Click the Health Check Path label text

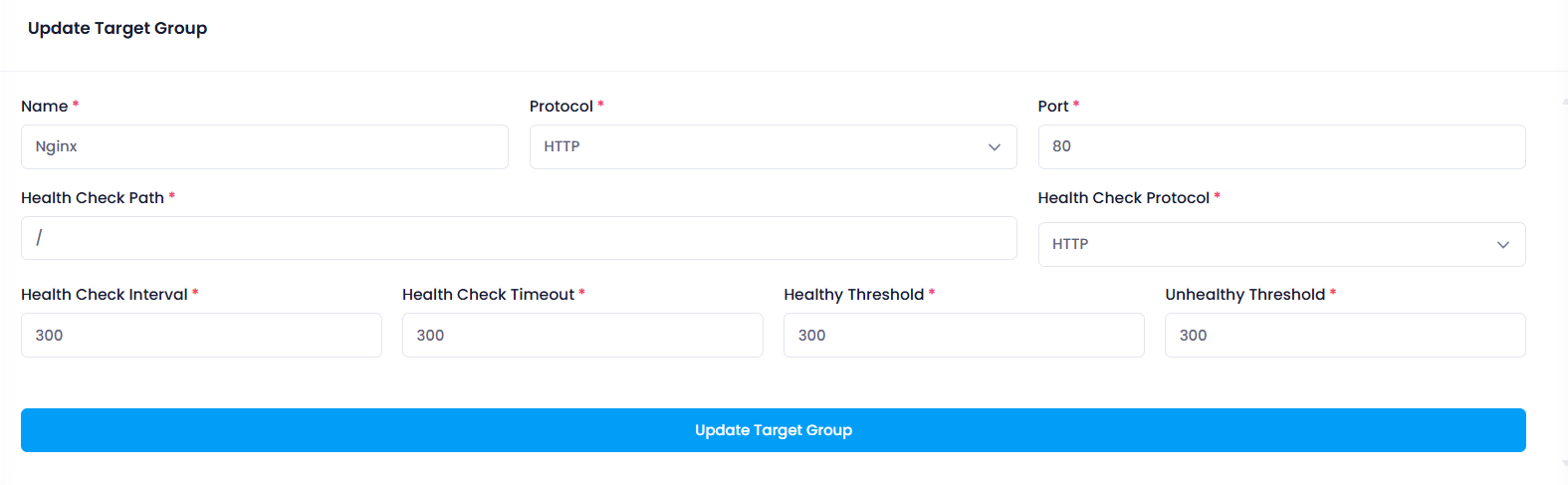93,198
